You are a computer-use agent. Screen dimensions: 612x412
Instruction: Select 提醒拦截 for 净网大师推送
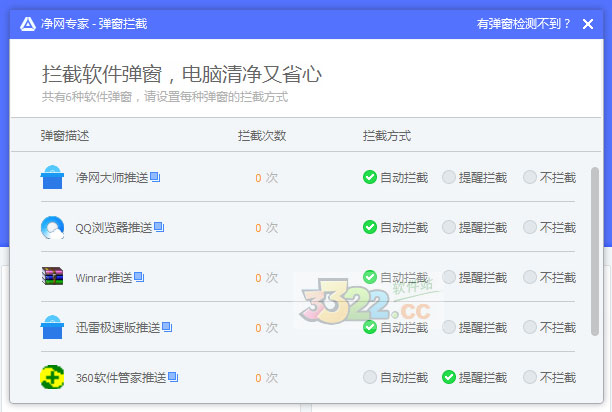pos(475,178)
